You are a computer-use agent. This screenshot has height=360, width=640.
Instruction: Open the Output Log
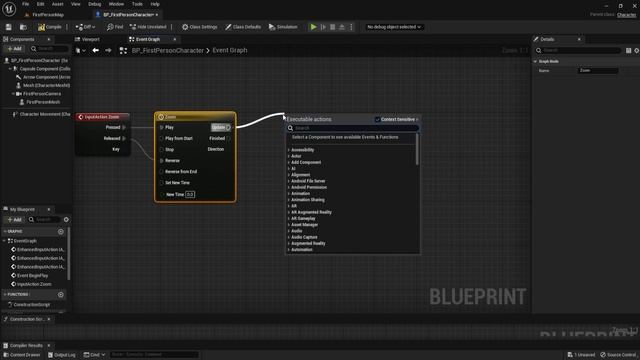pyautogui.click(x=62, y=355)
